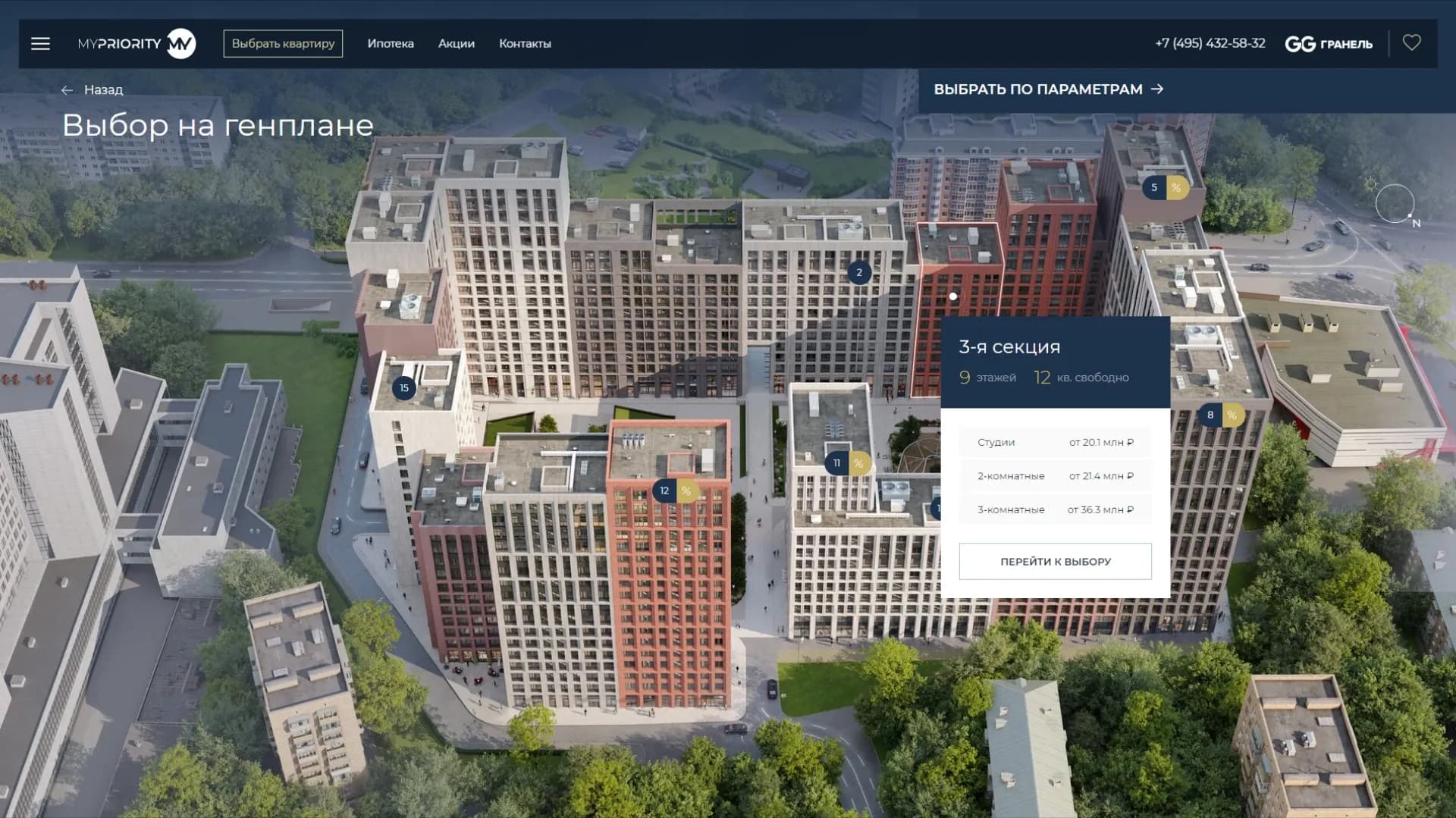Click the Гранель developer logo
The image size is (1456, 818).
1329,44
